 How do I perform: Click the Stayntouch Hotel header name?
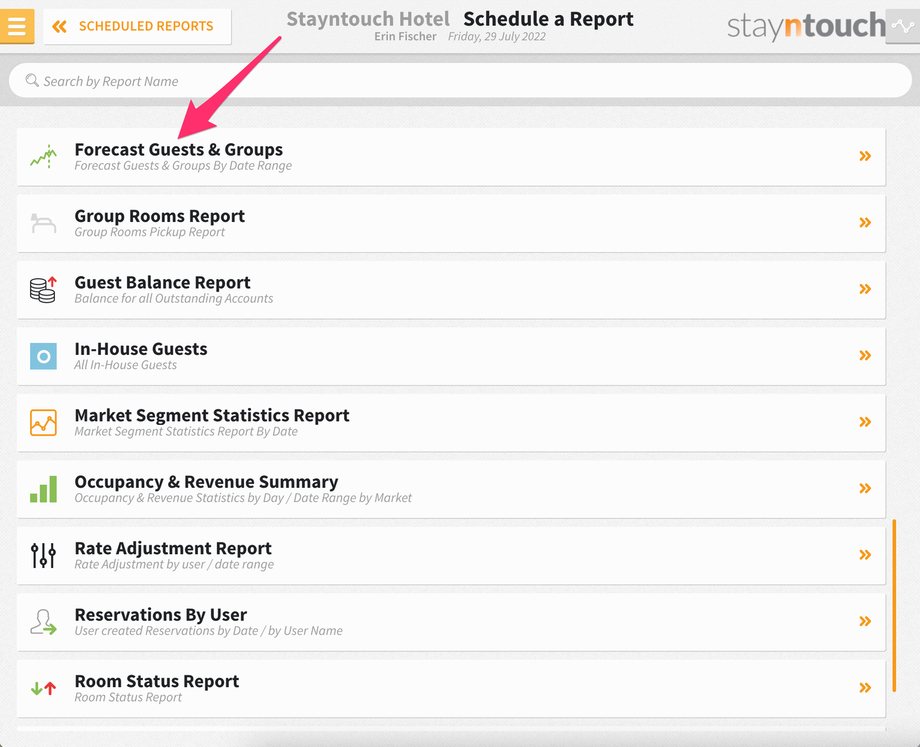pyautogui.click(x=368, y=19)
